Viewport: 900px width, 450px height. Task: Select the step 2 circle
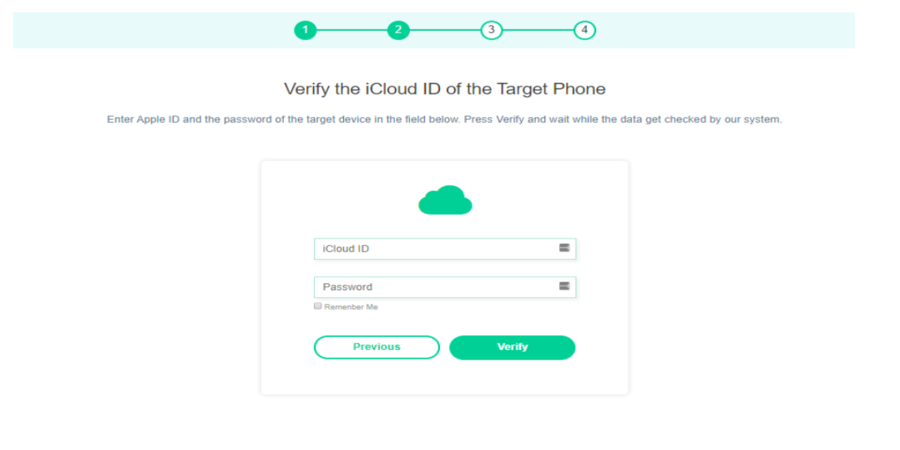click(x=398, y=30)
